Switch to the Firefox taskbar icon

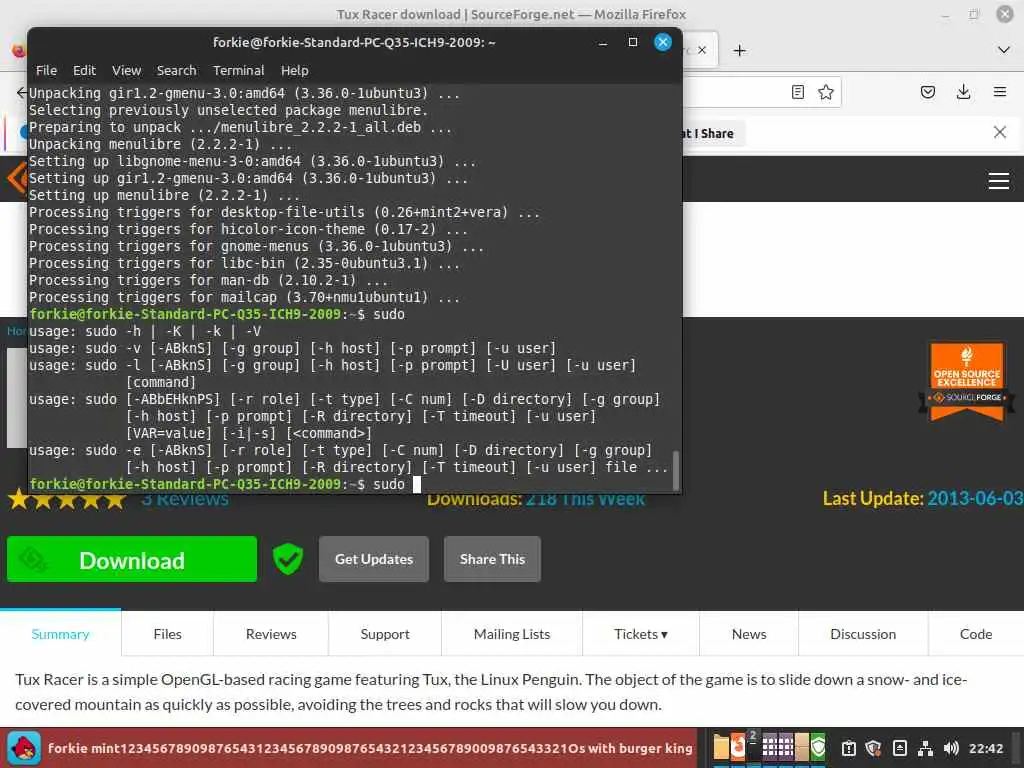(x=737, y=747)
